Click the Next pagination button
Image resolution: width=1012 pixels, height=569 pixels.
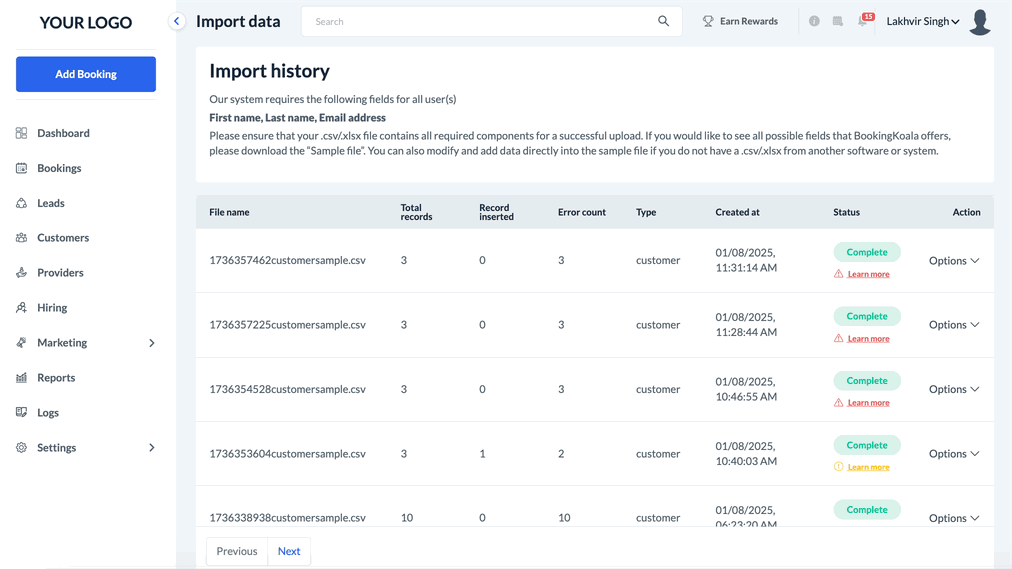[x=289, y=551]
